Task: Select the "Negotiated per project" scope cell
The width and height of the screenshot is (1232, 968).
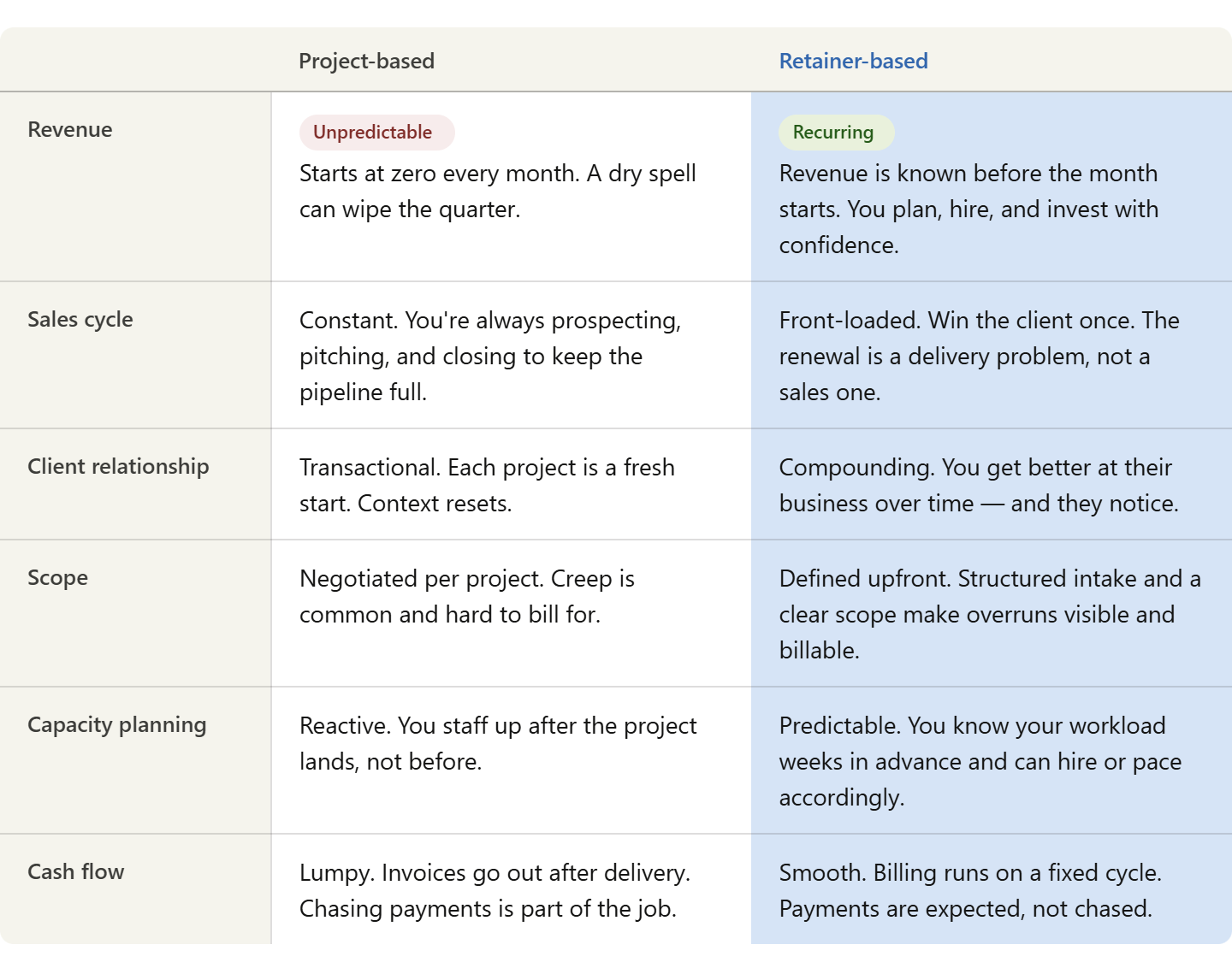Action: 466,596
